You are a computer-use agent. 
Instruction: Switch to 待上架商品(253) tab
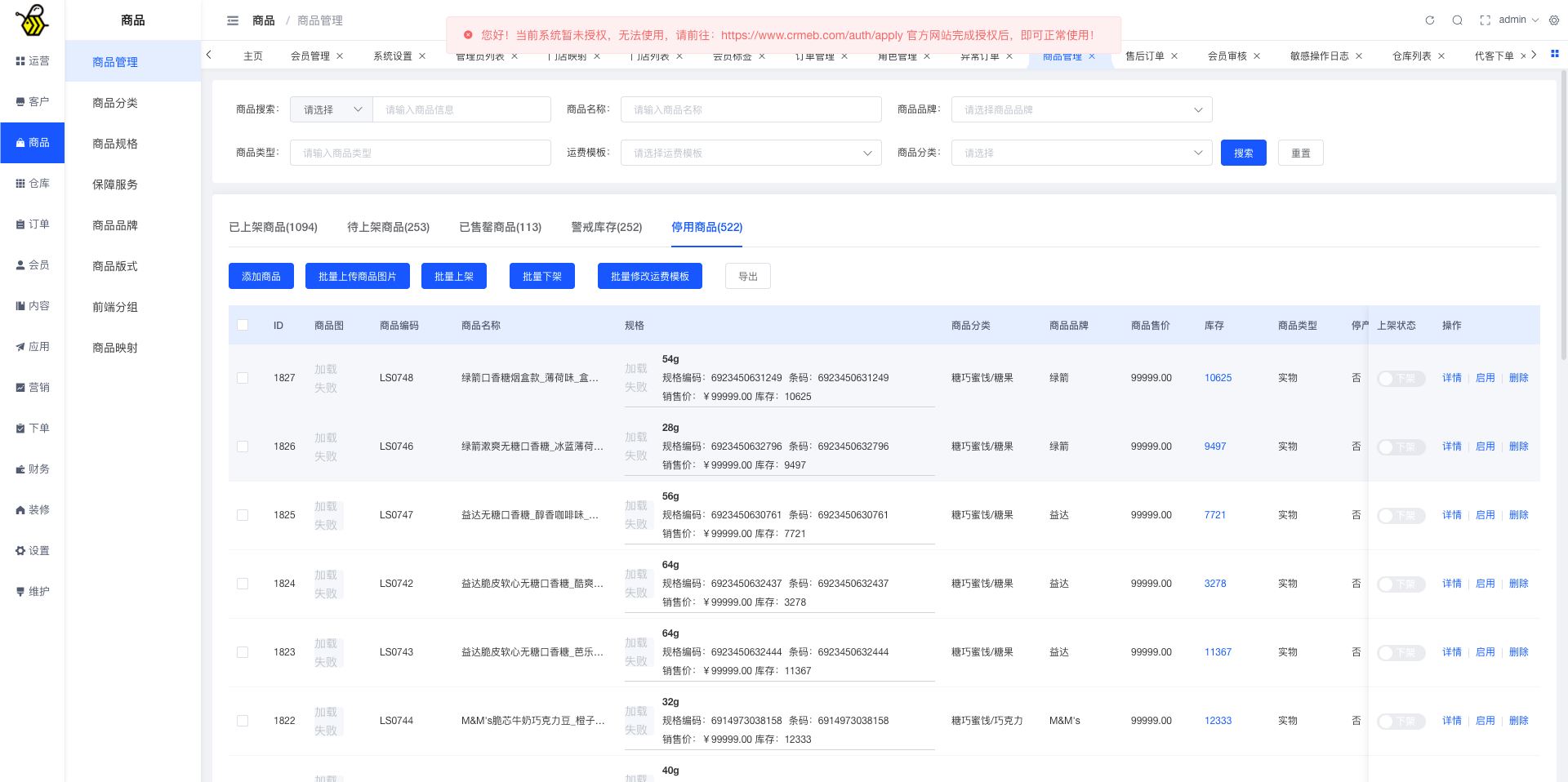pos(388,227)
